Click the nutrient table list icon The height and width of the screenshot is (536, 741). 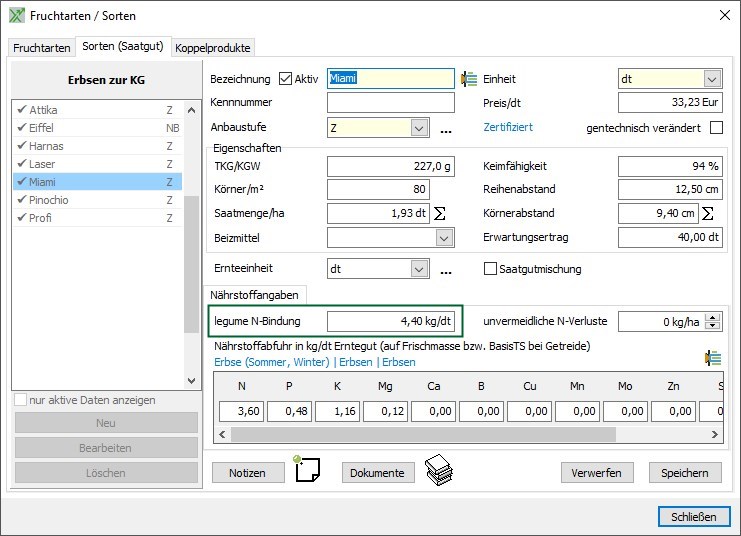click(713, 358)
